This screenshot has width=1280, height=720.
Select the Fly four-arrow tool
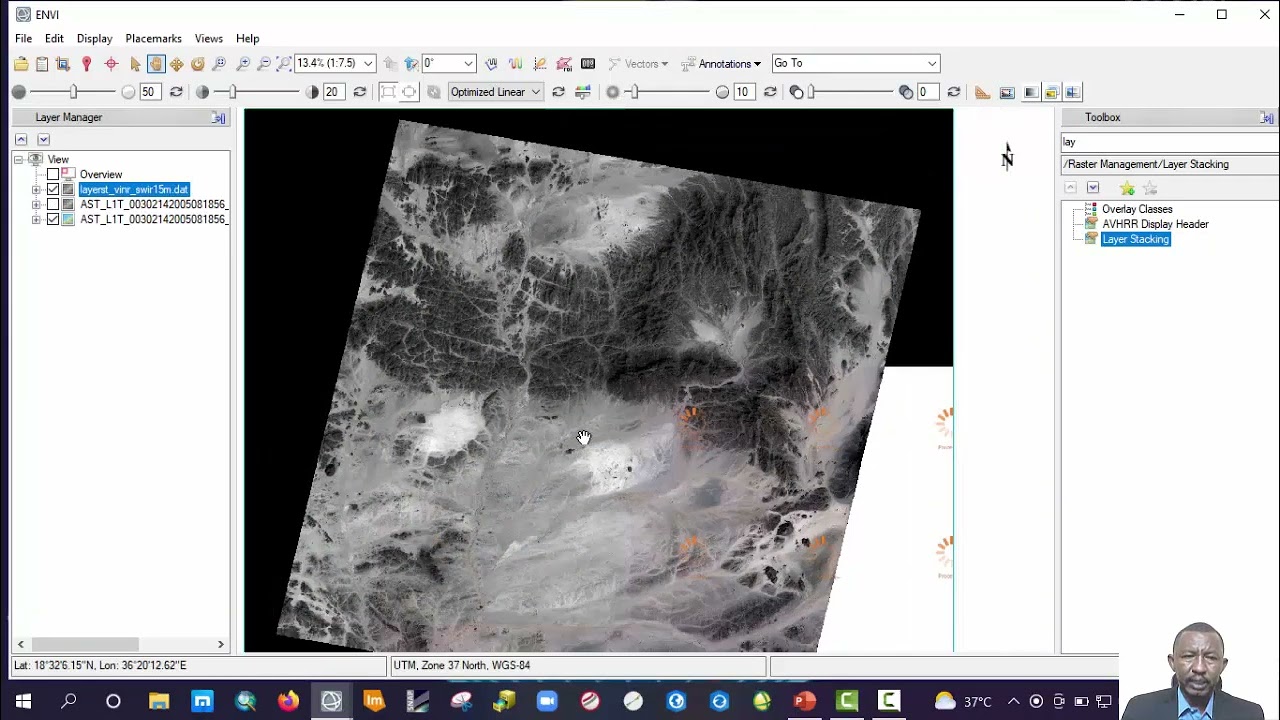[177, 64]
